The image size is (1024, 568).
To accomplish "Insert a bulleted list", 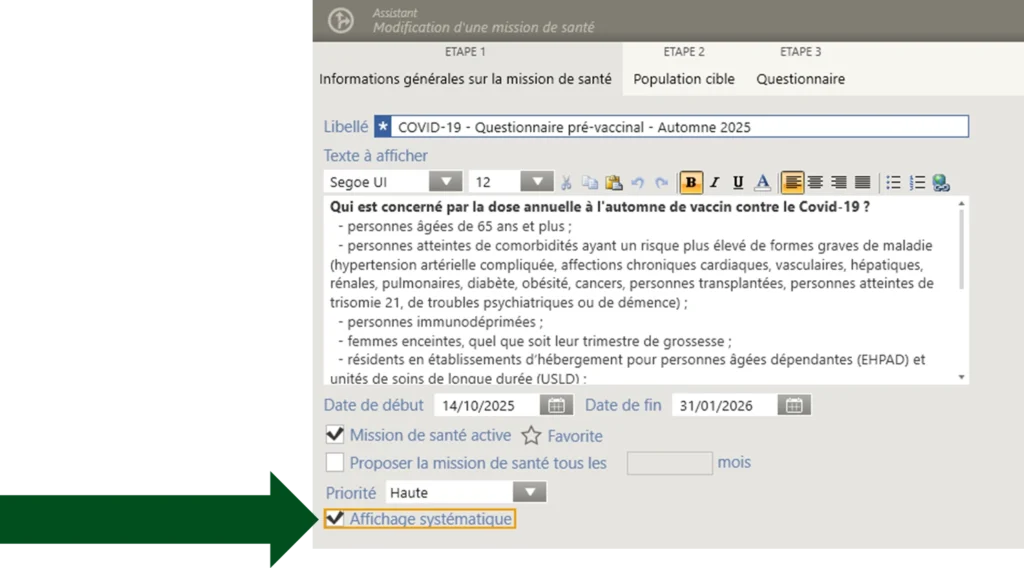I will 893,182.
